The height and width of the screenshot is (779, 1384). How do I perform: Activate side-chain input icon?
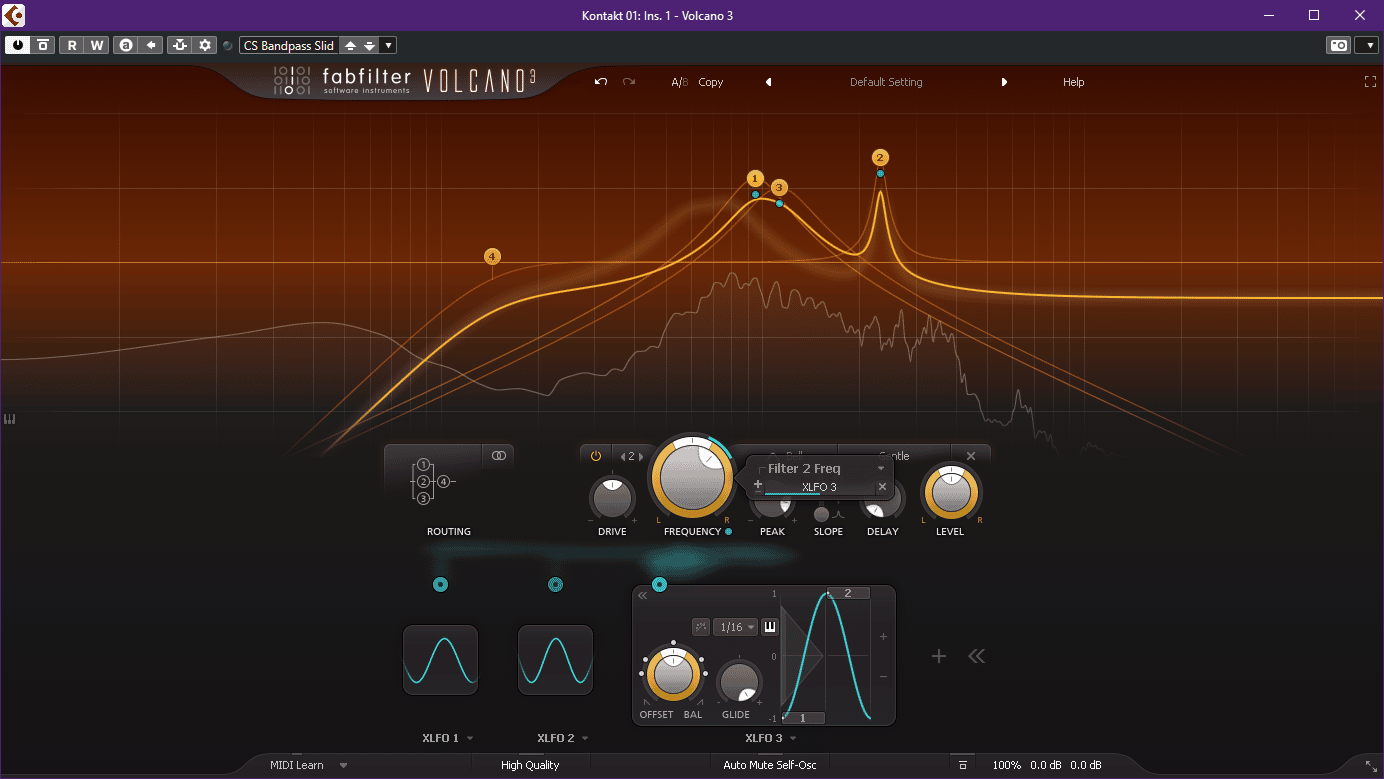click(x=179, y=45)
